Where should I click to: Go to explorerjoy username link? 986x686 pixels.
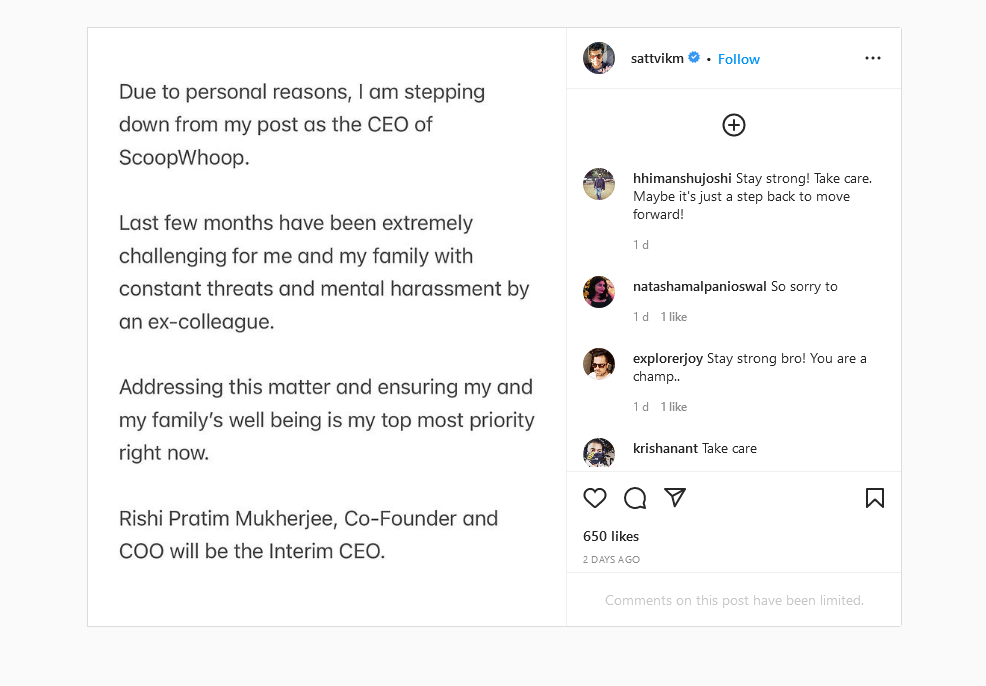tap(668, 359)
